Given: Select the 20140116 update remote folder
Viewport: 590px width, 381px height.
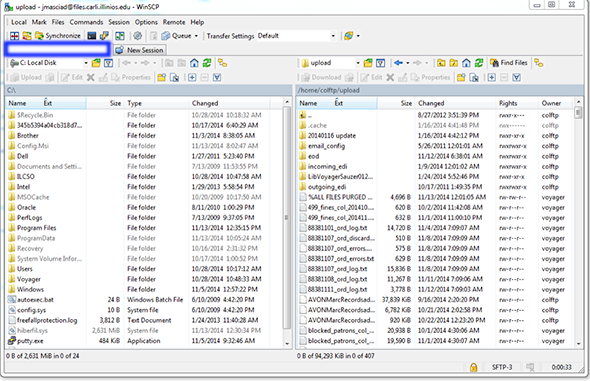Looking at the screenshot, I should tap(331, 136).
